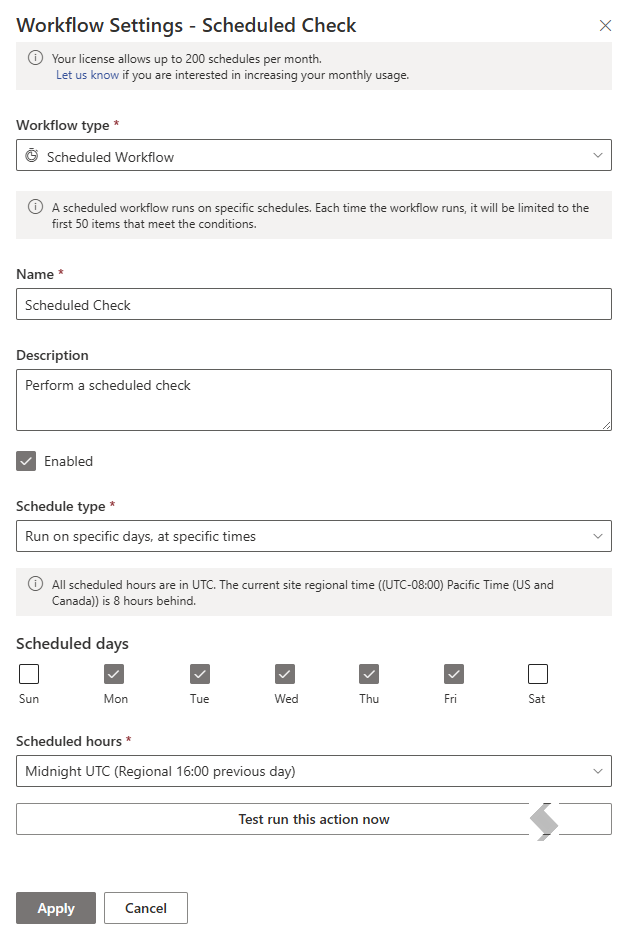
Task: Click into the Name text field
Action: click(x=313, y=304)
